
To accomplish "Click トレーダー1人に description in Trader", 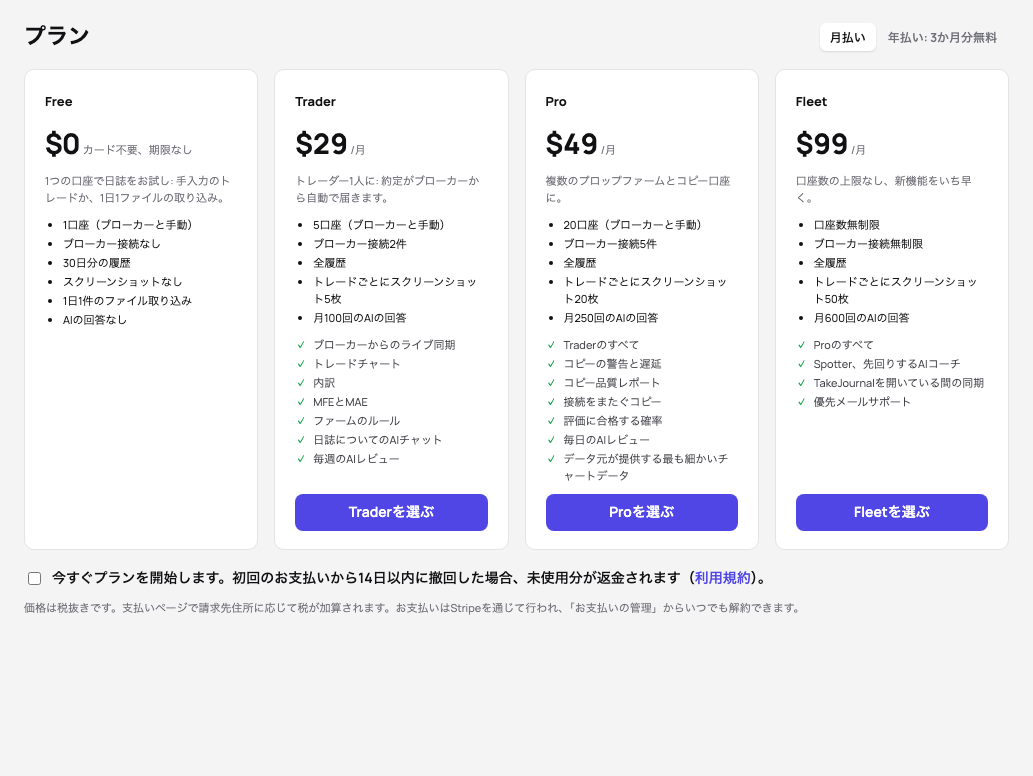I will [387, 189].
